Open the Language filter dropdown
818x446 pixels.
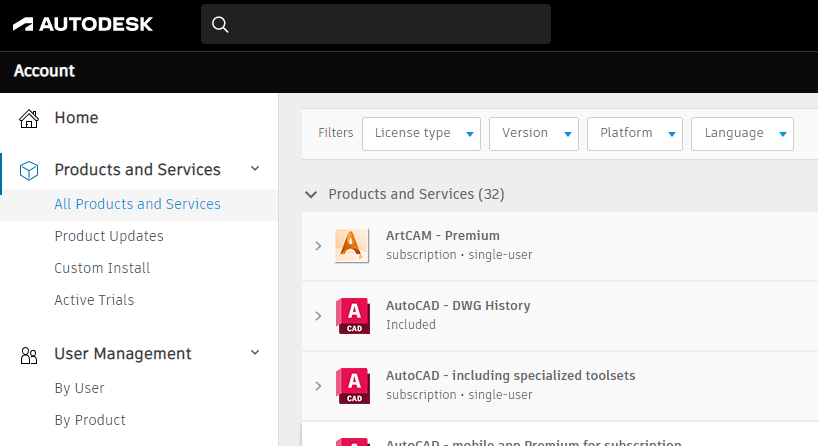(742, 134)
